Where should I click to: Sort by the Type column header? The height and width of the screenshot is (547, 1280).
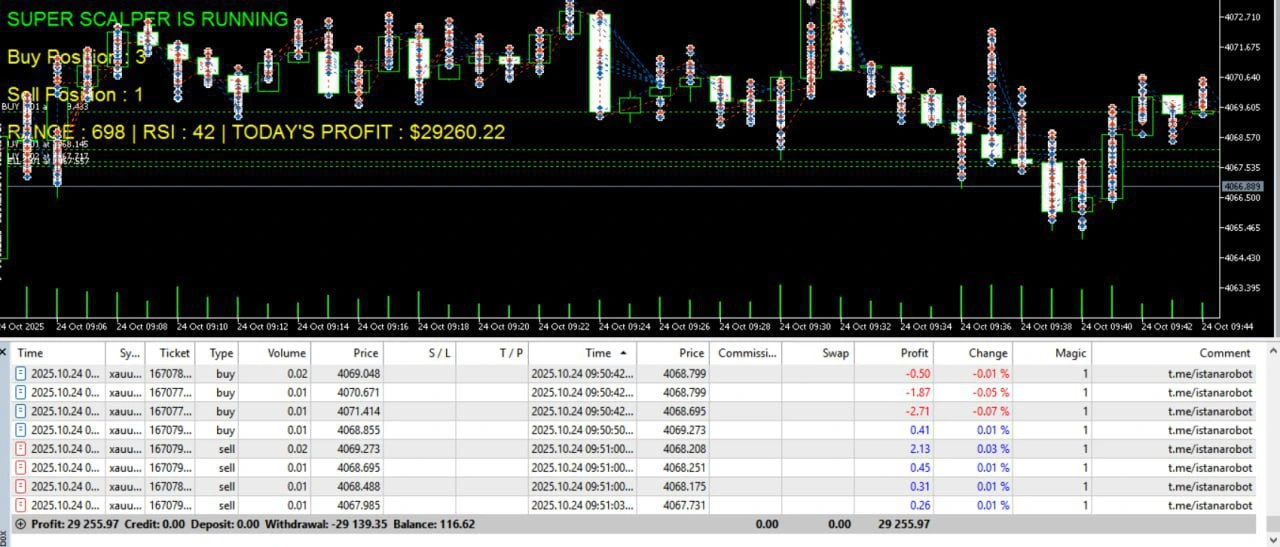(x=217, y=353)
